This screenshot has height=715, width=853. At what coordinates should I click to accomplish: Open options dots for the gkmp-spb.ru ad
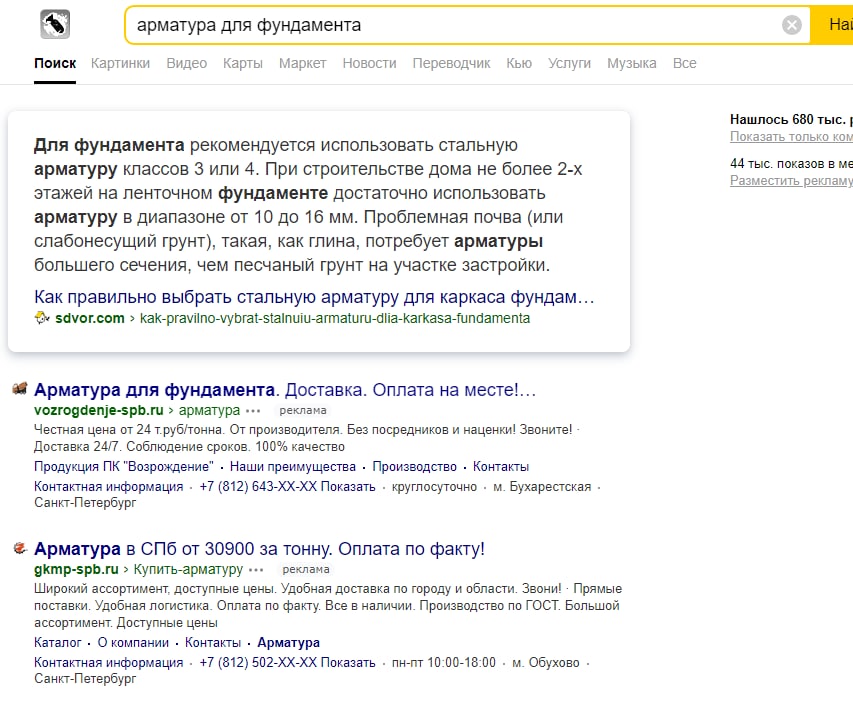pos(256,570)
